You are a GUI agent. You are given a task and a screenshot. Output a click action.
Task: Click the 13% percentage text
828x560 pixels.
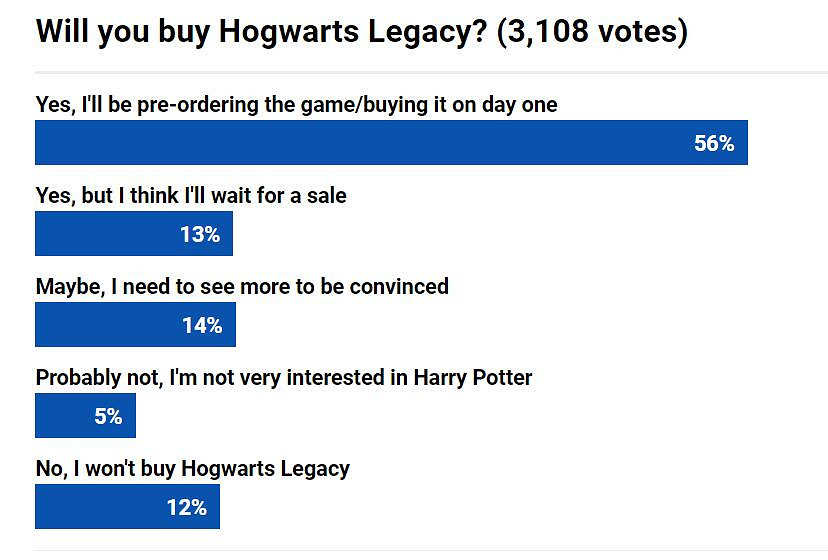pyautogui.click(x=199, y=234)
